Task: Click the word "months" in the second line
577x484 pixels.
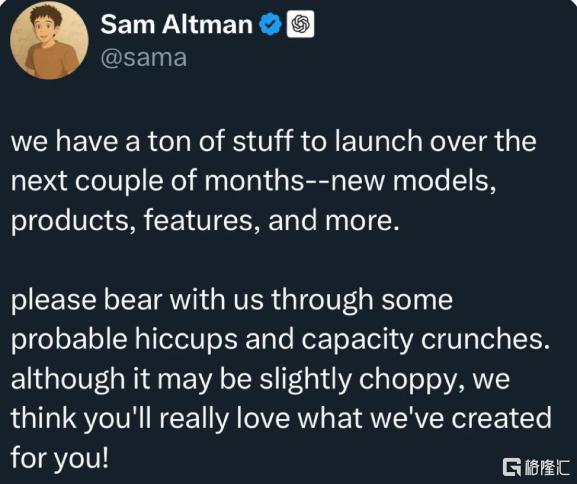Action: click(254, 181)
